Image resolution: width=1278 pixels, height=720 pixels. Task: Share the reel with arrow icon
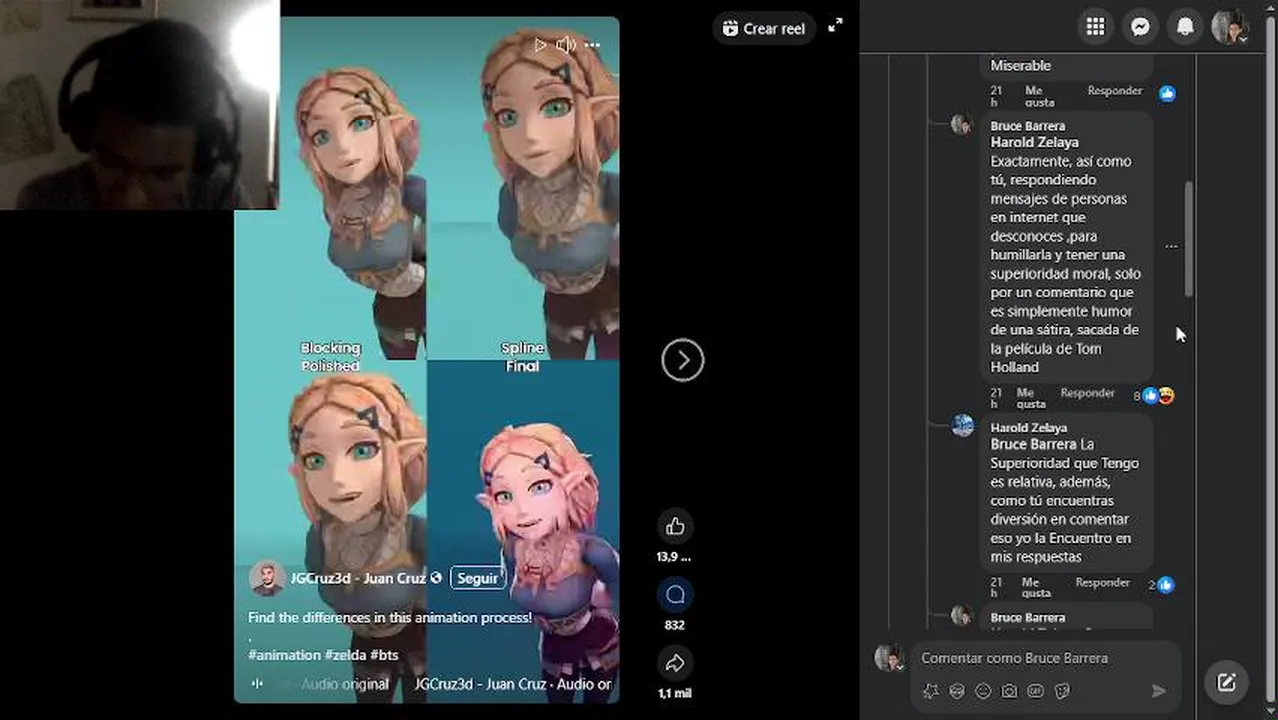tap(675, 663)
